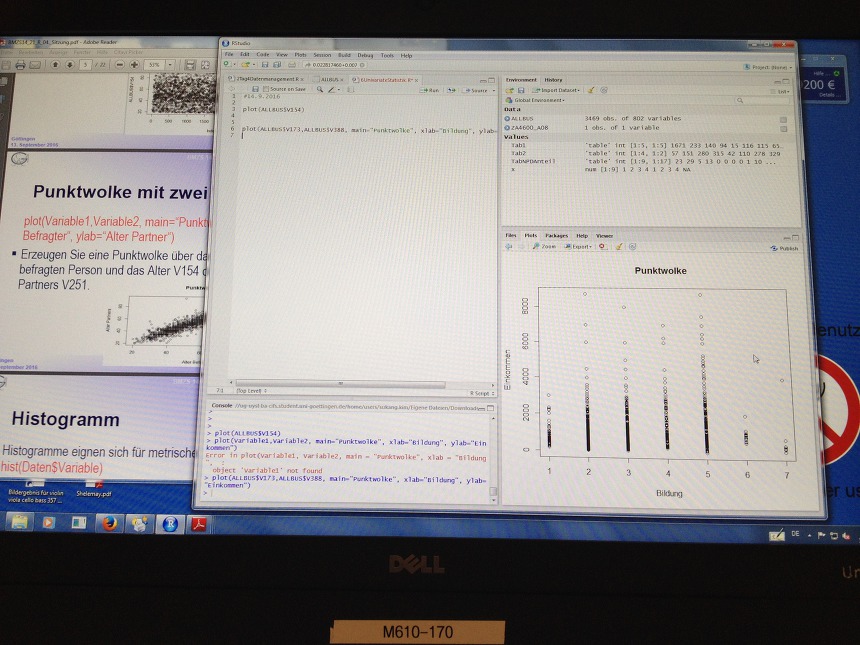Viewport: 860px width, 645px height.
Task: Open the R Script file type dropdown
Action: [x=482, y=393]
